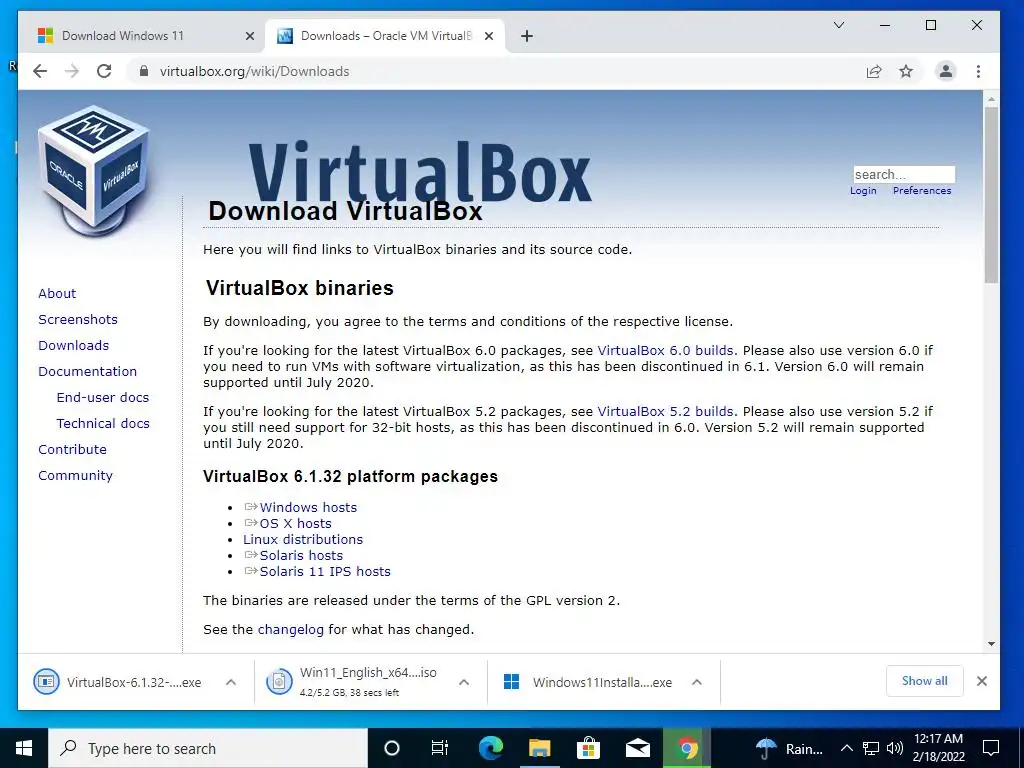Click the browser forward arrow
Viewport: 1024px width, 768px height.
tap(72, 71)
